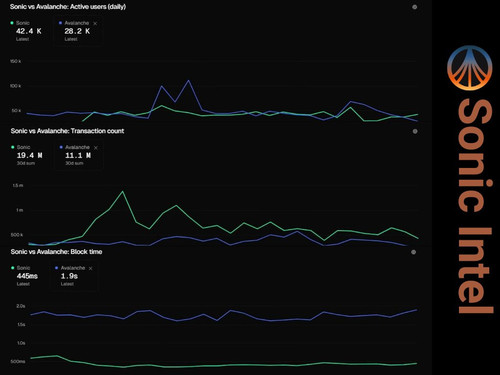Select the Avalanche 28.2 K legend card

click(78, 31)
